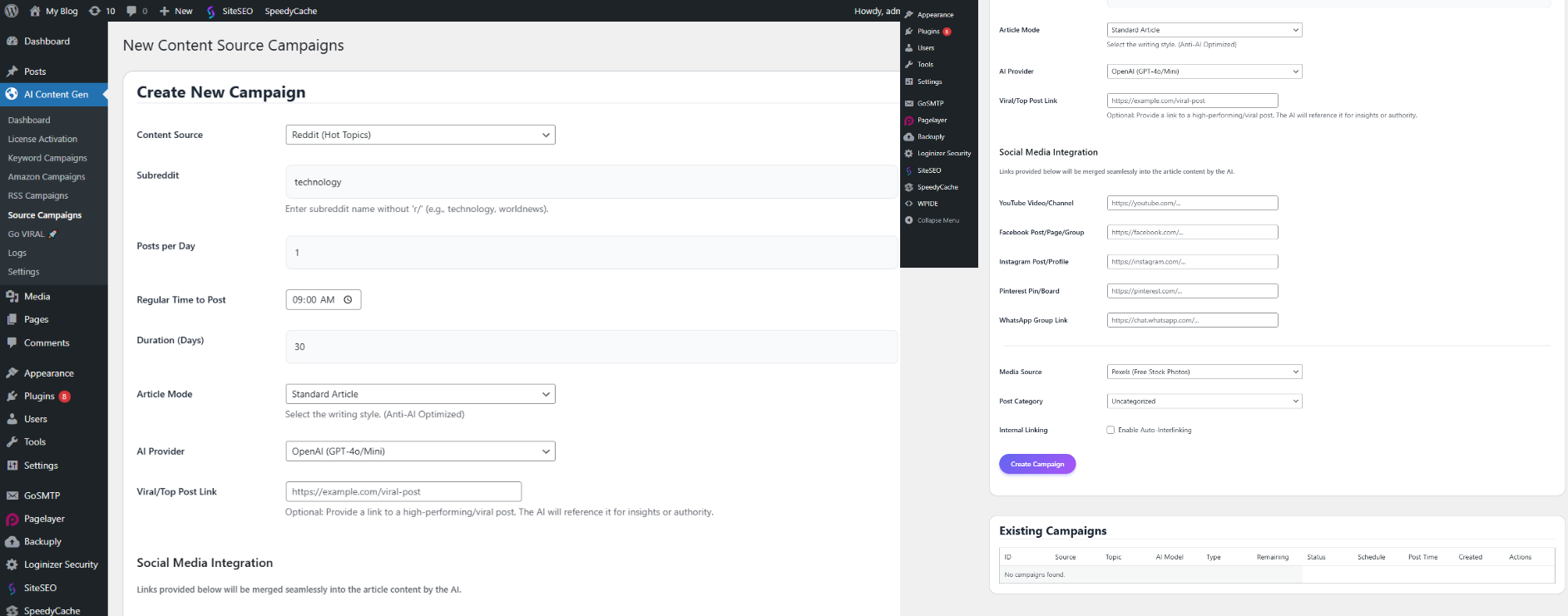The width and height of the screenshot is (1568, 616).
Task: Open the comments bubble icon in the admin bar
Action: pyautogui.click(x=131, y=11)
